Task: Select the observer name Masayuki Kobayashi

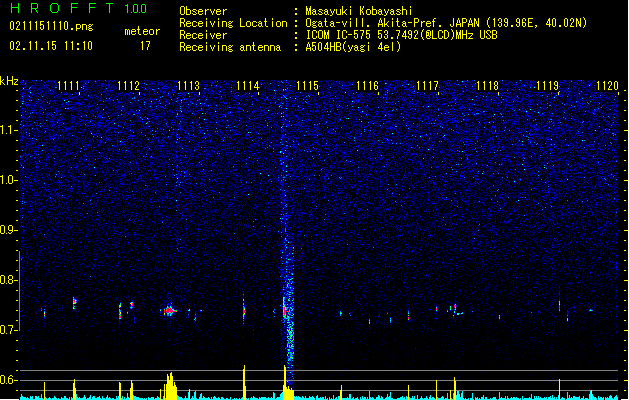Action: [x=359, y=11]
